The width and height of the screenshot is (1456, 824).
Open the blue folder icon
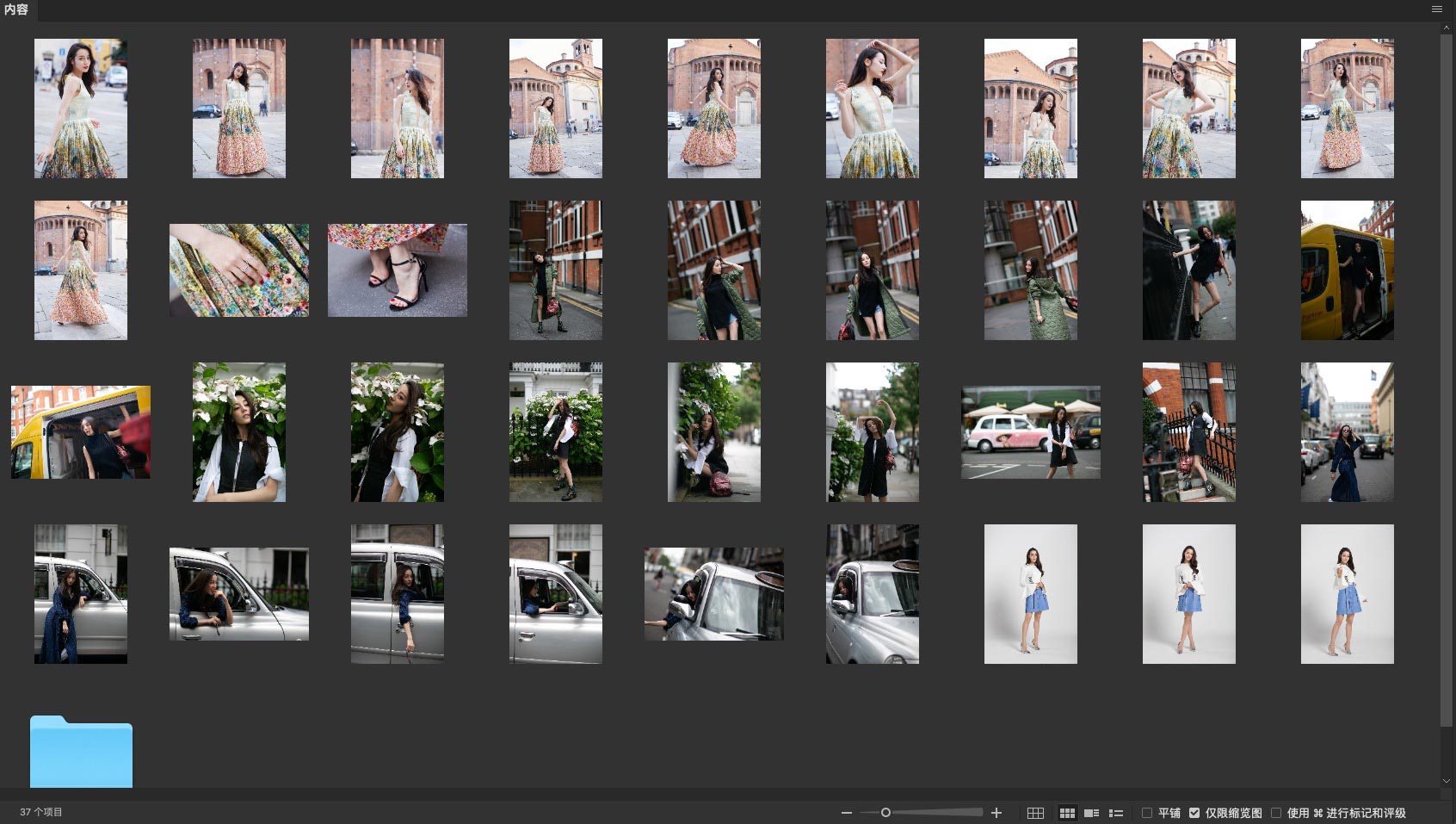click(x=81, y=752)
